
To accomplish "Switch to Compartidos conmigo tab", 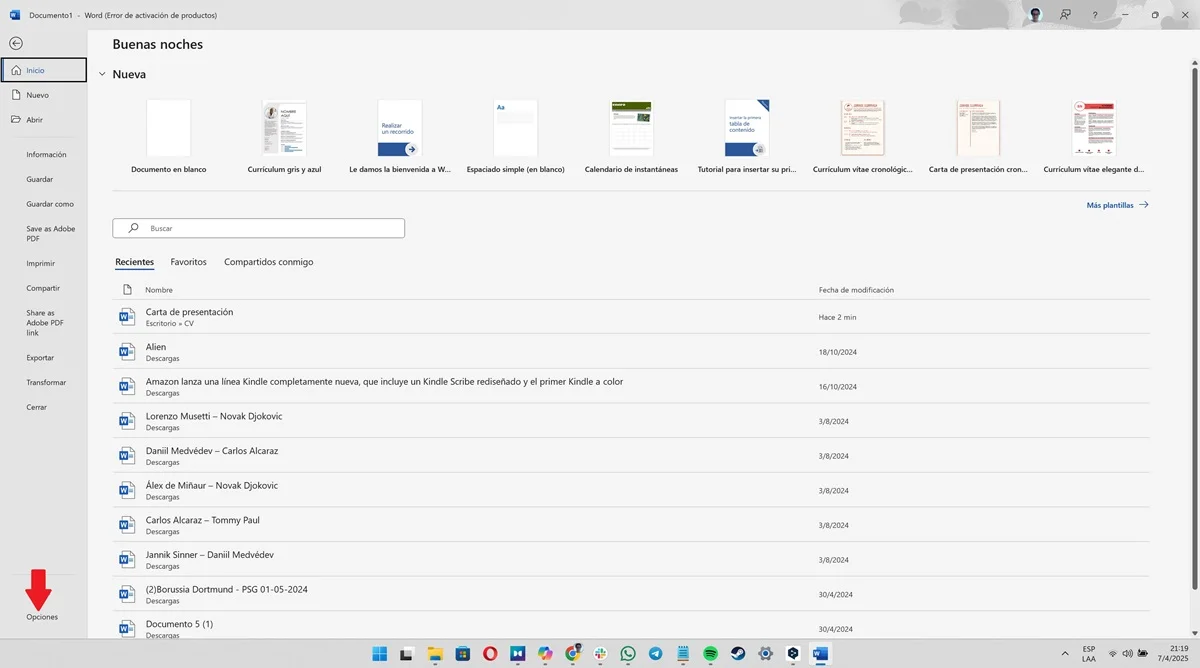I will (269, 262).
